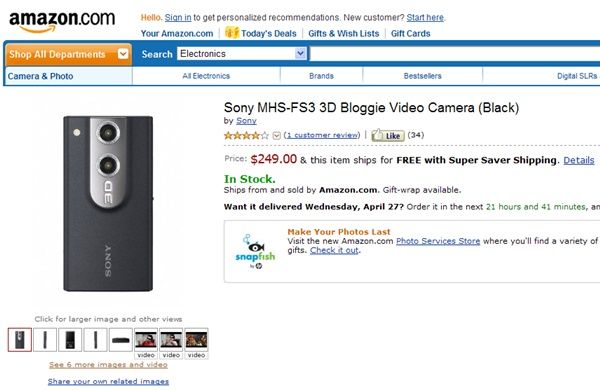
Task: Play the first video thumbnail
Action: [x=146, y=340]
